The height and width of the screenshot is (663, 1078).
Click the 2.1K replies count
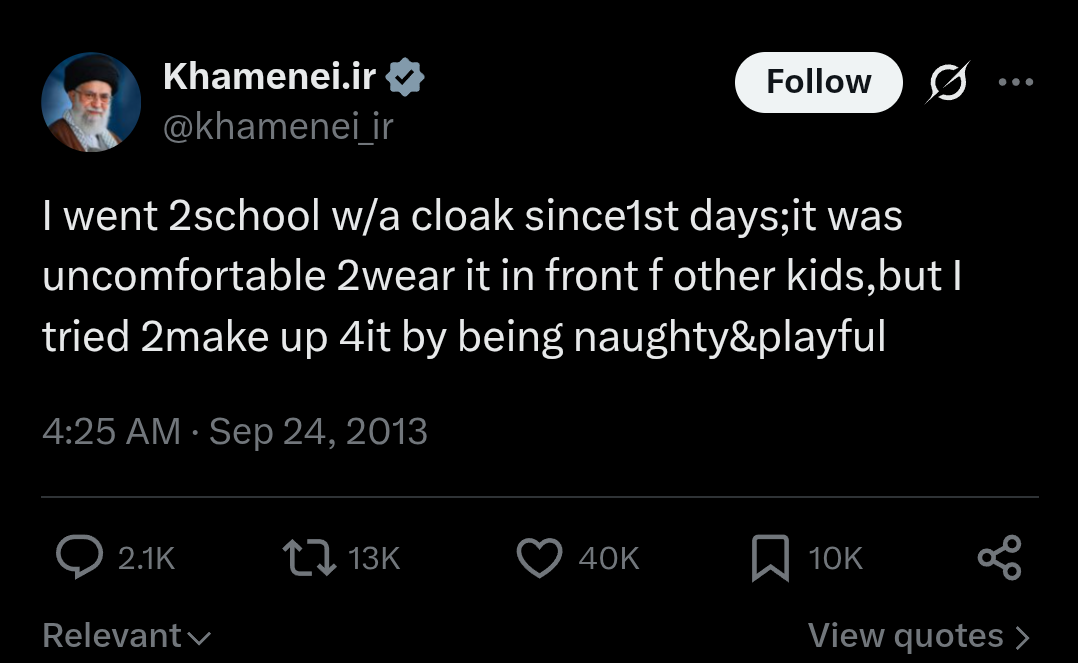click(146, 558)
